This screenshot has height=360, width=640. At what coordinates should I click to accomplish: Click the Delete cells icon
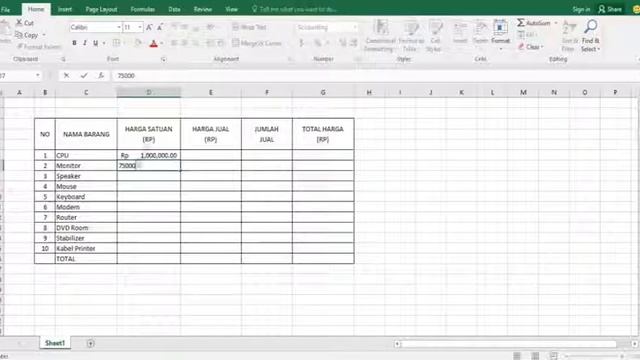click(481, 29)
